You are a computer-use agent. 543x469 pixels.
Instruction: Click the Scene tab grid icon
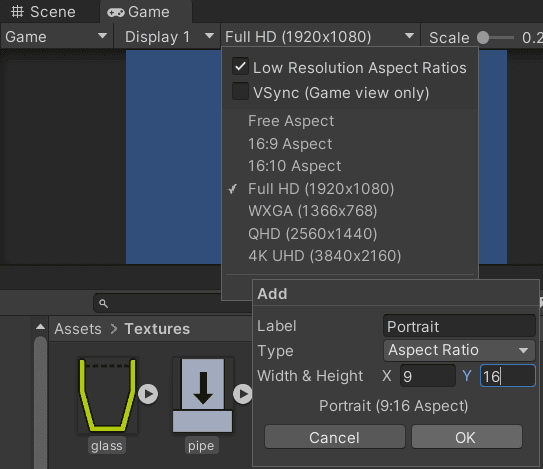pyautogui.click(x=17, y=12)
